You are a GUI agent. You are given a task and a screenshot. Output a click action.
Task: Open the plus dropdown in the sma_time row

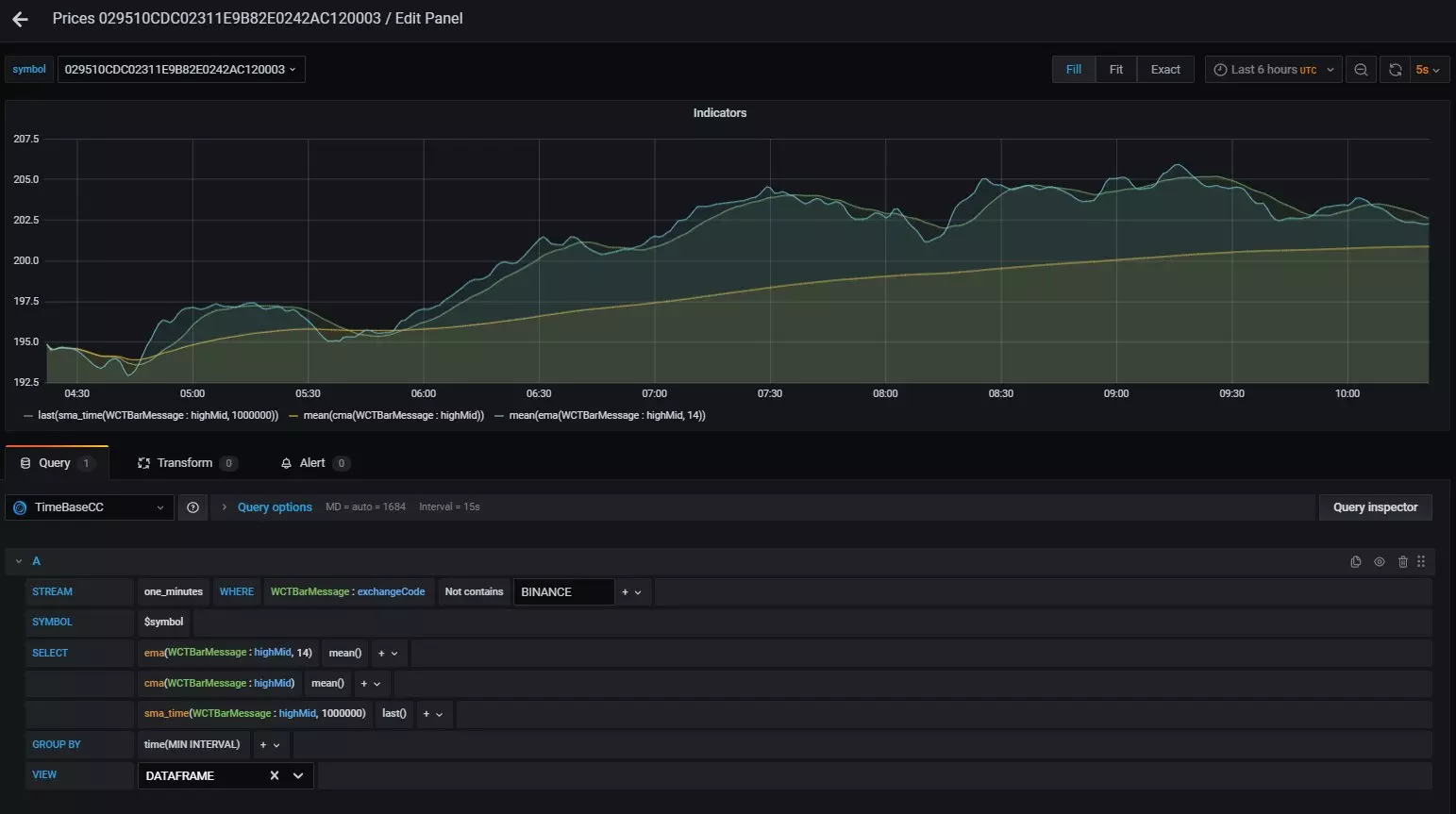click(x=433, y=714)
